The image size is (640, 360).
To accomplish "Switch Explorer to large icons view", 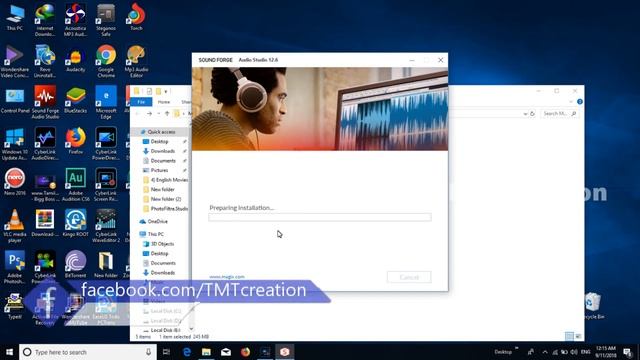I will click(x=578, y=336).
